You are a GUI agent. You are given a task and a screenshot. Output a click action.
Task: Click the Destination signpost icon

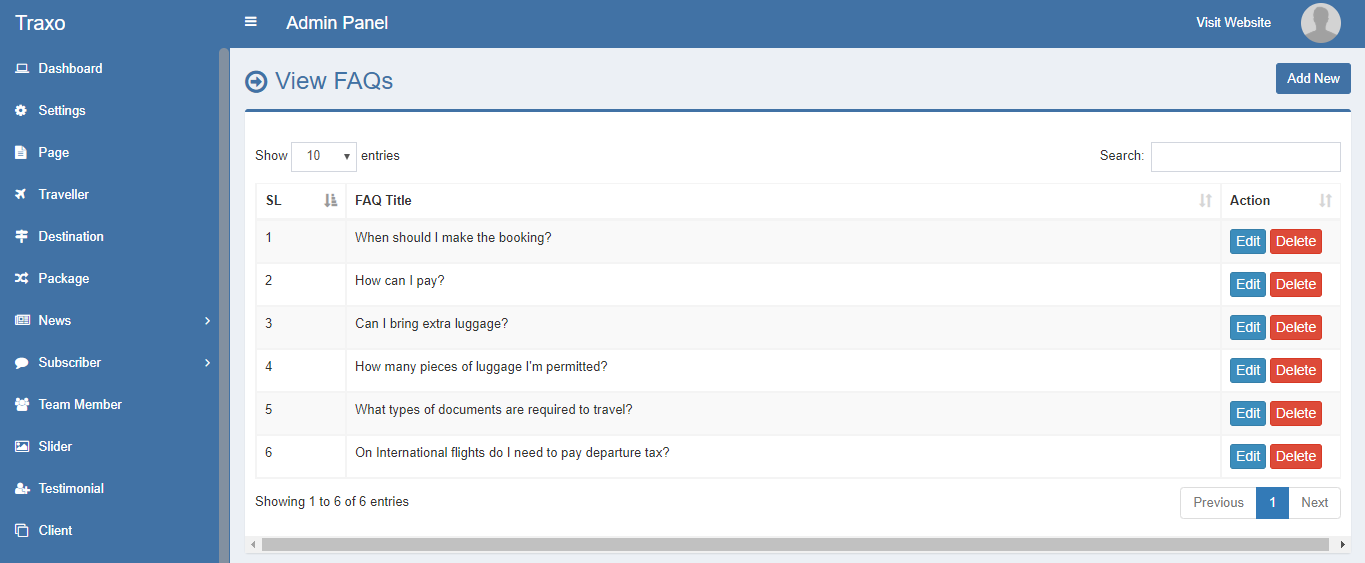pos(21,237)
